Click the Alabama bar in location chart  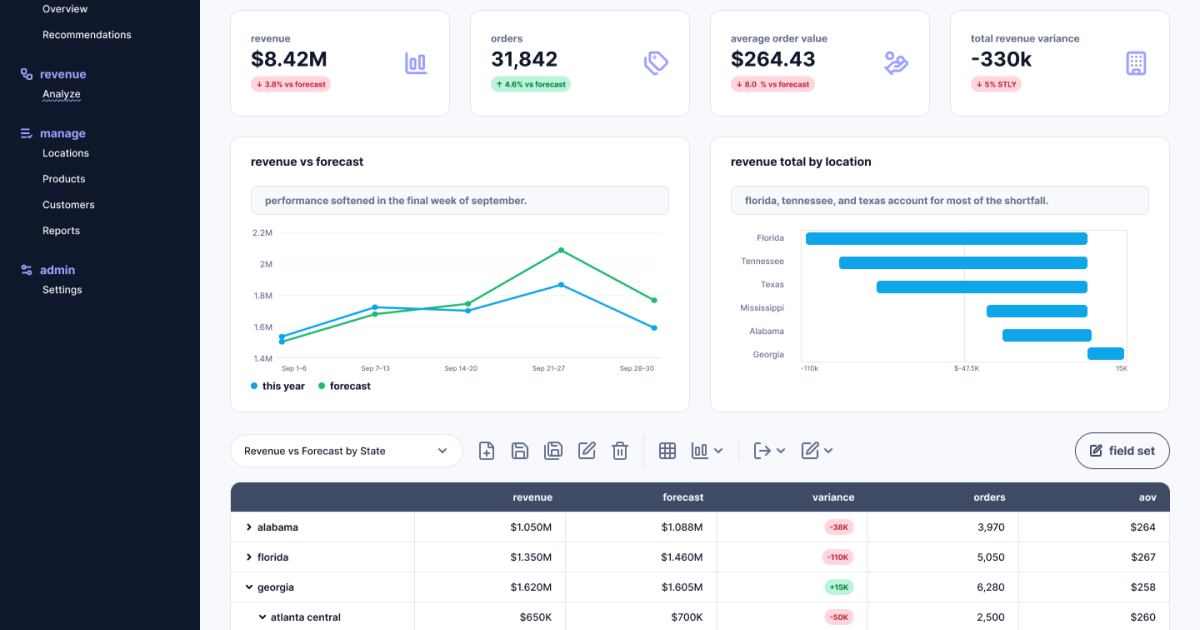(x=1047, y=335)
